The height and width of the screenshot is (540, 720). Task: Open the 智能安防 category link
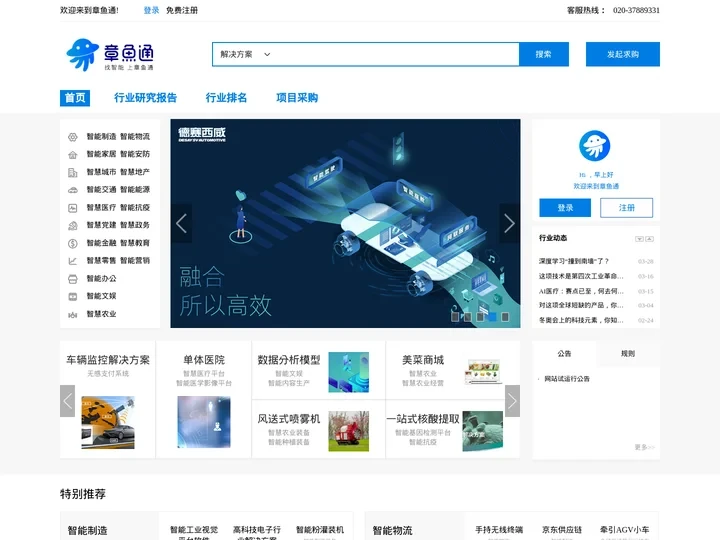(x=135, y=154)
